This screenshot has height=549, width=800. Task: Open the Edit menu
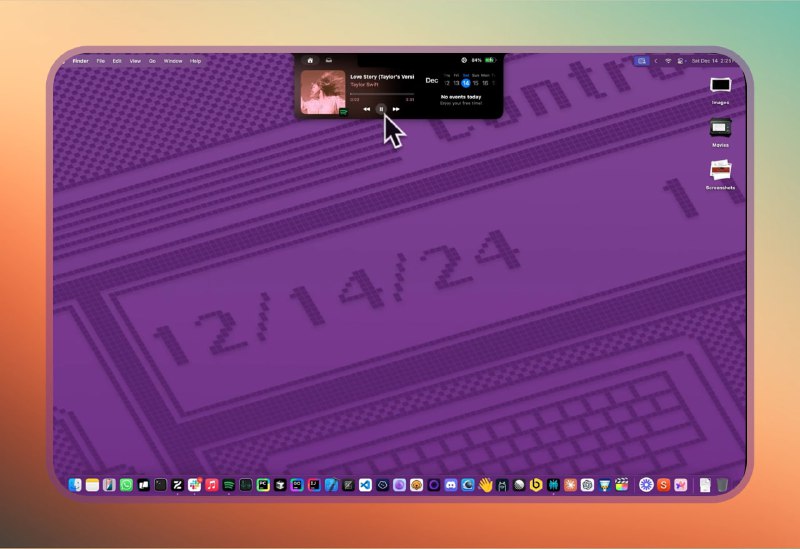[x=117, y=61]
